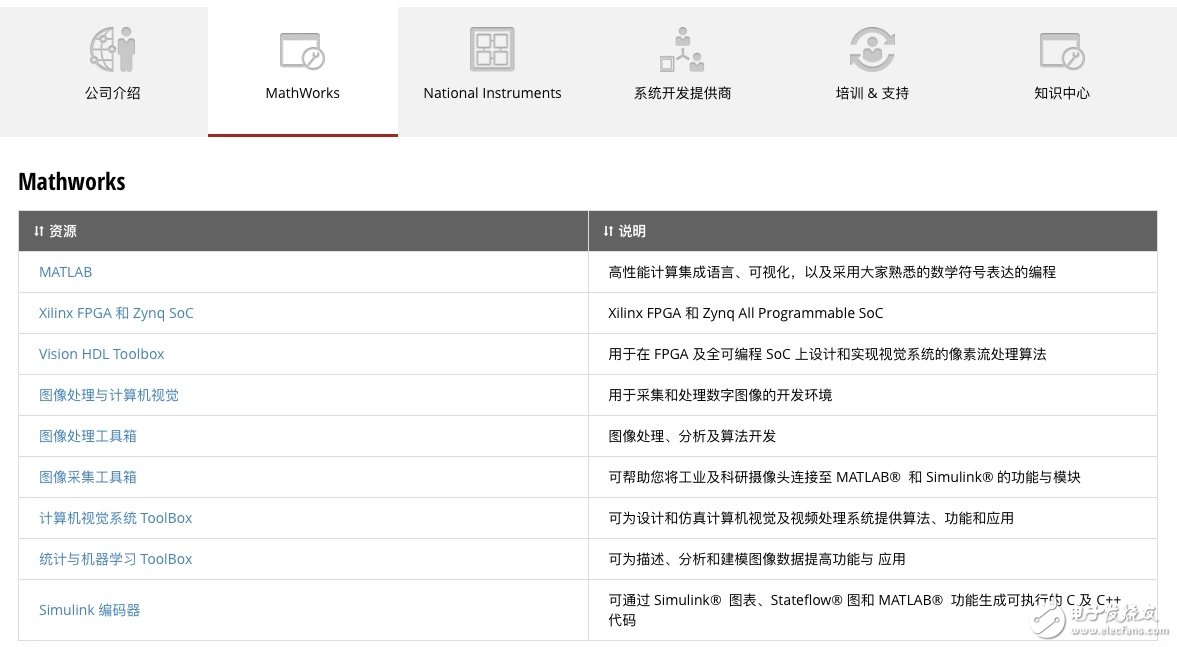Click the MathWorks window-wrench icon
The image size is (1177, 647).
pyautogui.click(x=302, y=50)
